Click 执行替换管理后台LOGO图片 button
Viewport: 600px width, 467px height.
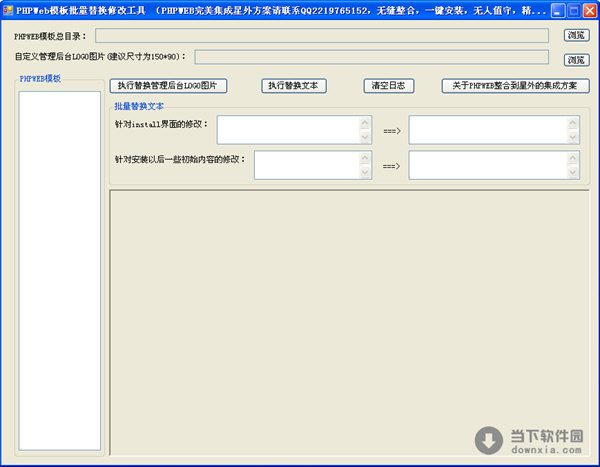click(x=168, y=86)
